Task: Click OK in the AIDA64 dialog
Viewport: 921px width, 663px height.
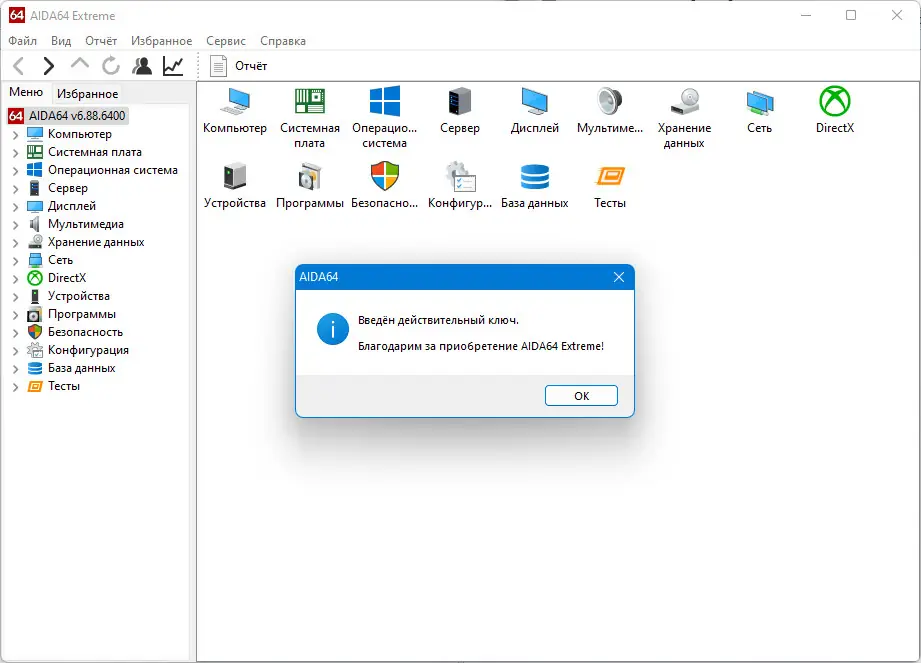Action: [581, 395]
